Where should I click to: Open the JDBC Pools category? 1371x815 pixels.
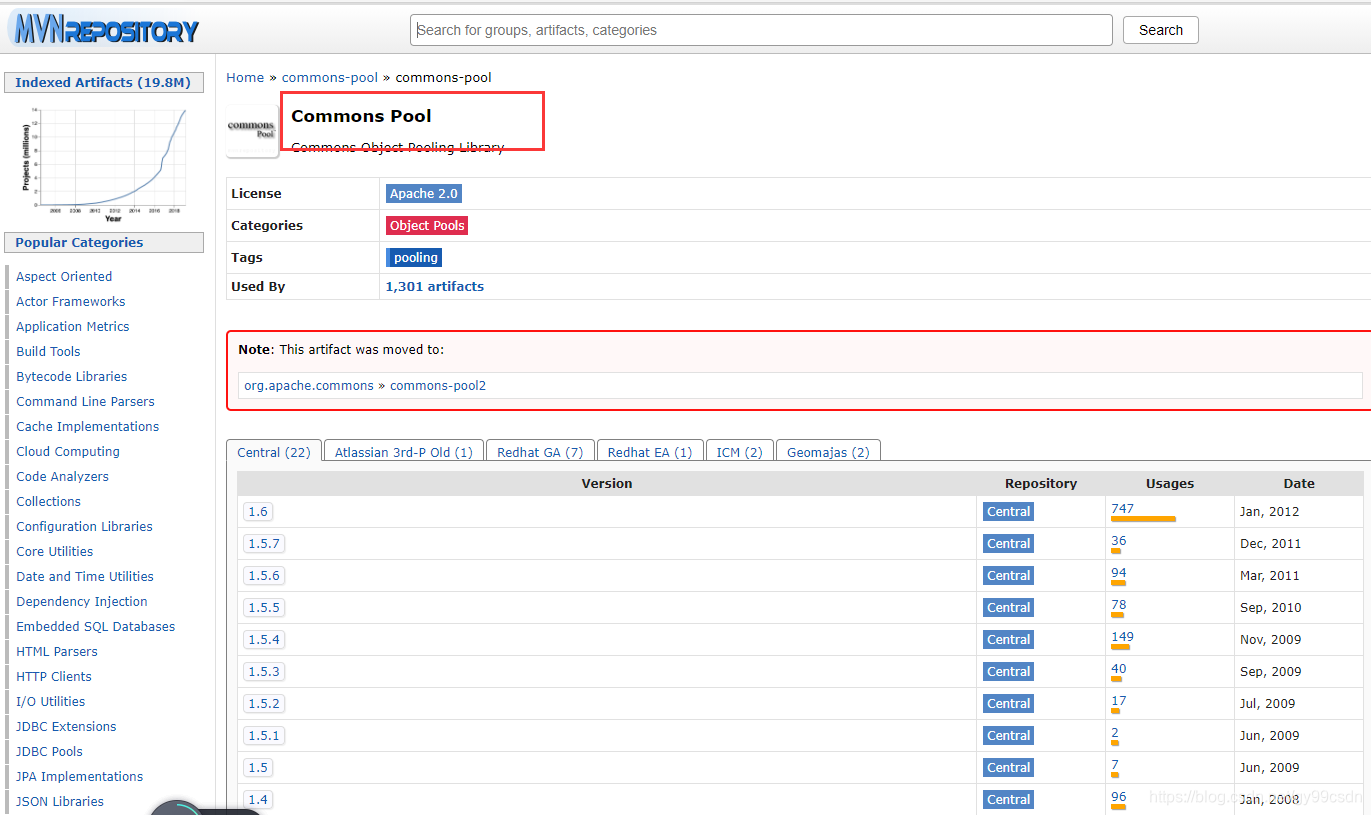point(49,751)
